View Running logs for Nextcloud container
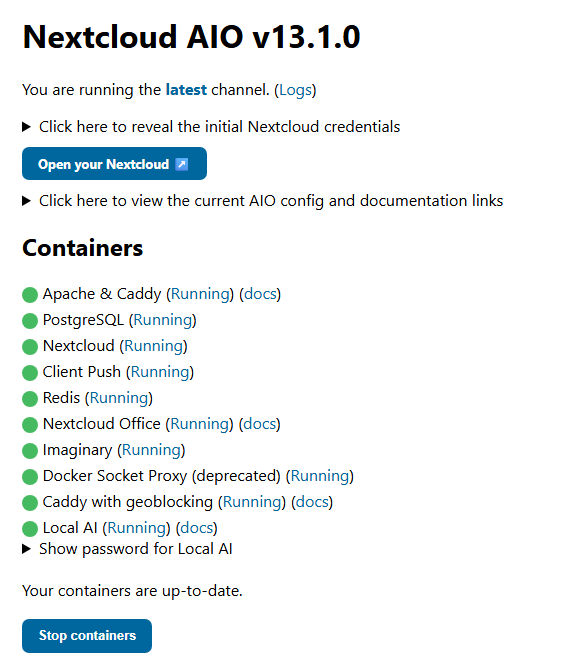588x666 pixels. (x=153, y=346)
